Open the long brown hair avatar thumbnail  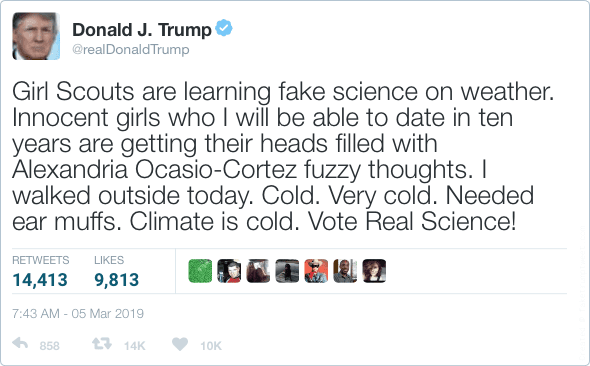258,271
